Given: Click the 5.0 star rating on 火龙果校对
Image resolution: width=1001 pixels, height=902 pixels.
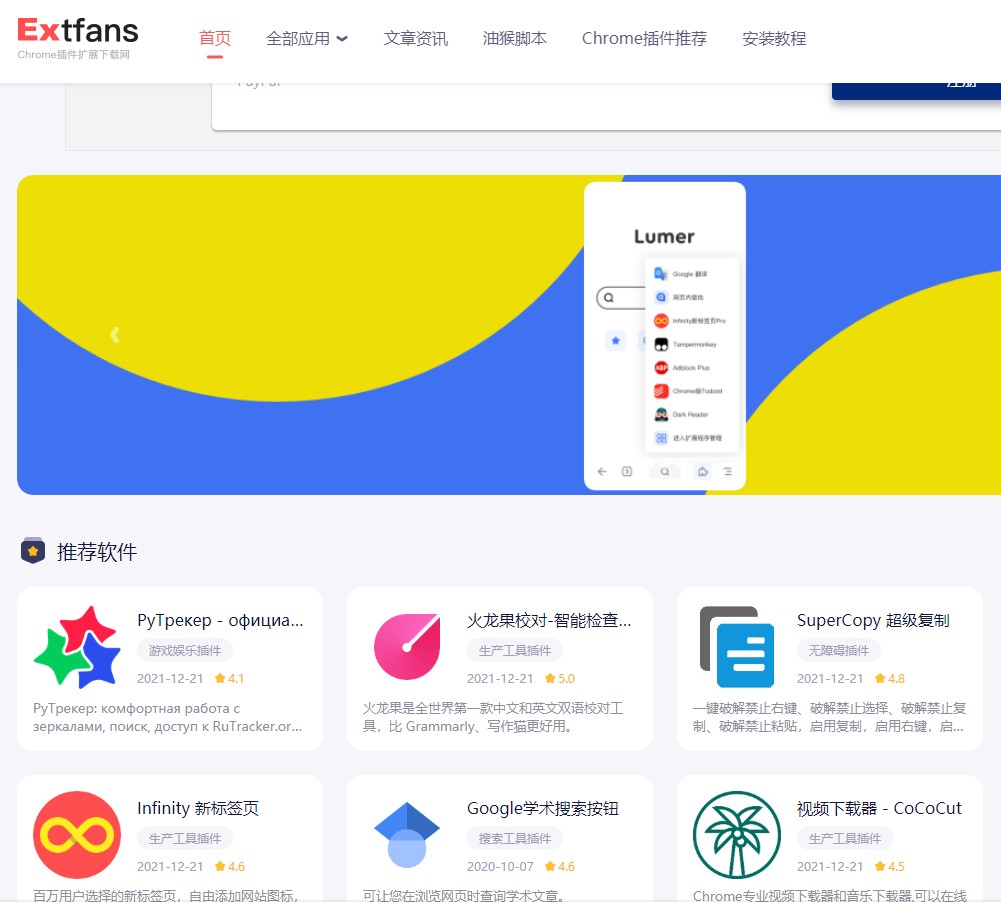Looking at the screenshot, I should click(559, 679).
